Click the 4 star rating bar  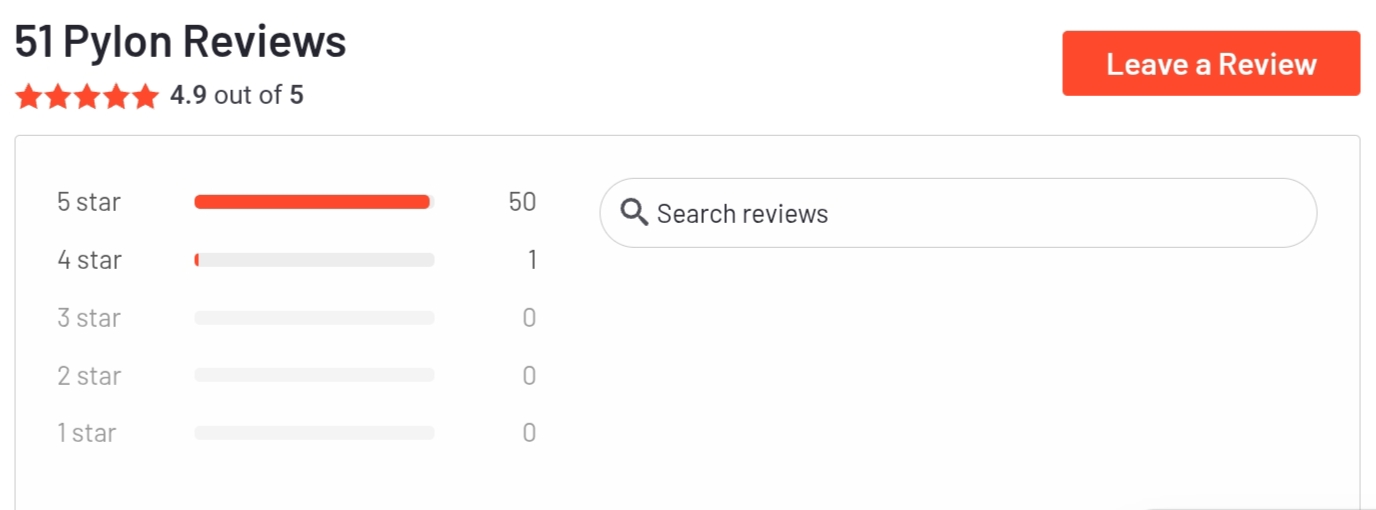click(314, 260)
